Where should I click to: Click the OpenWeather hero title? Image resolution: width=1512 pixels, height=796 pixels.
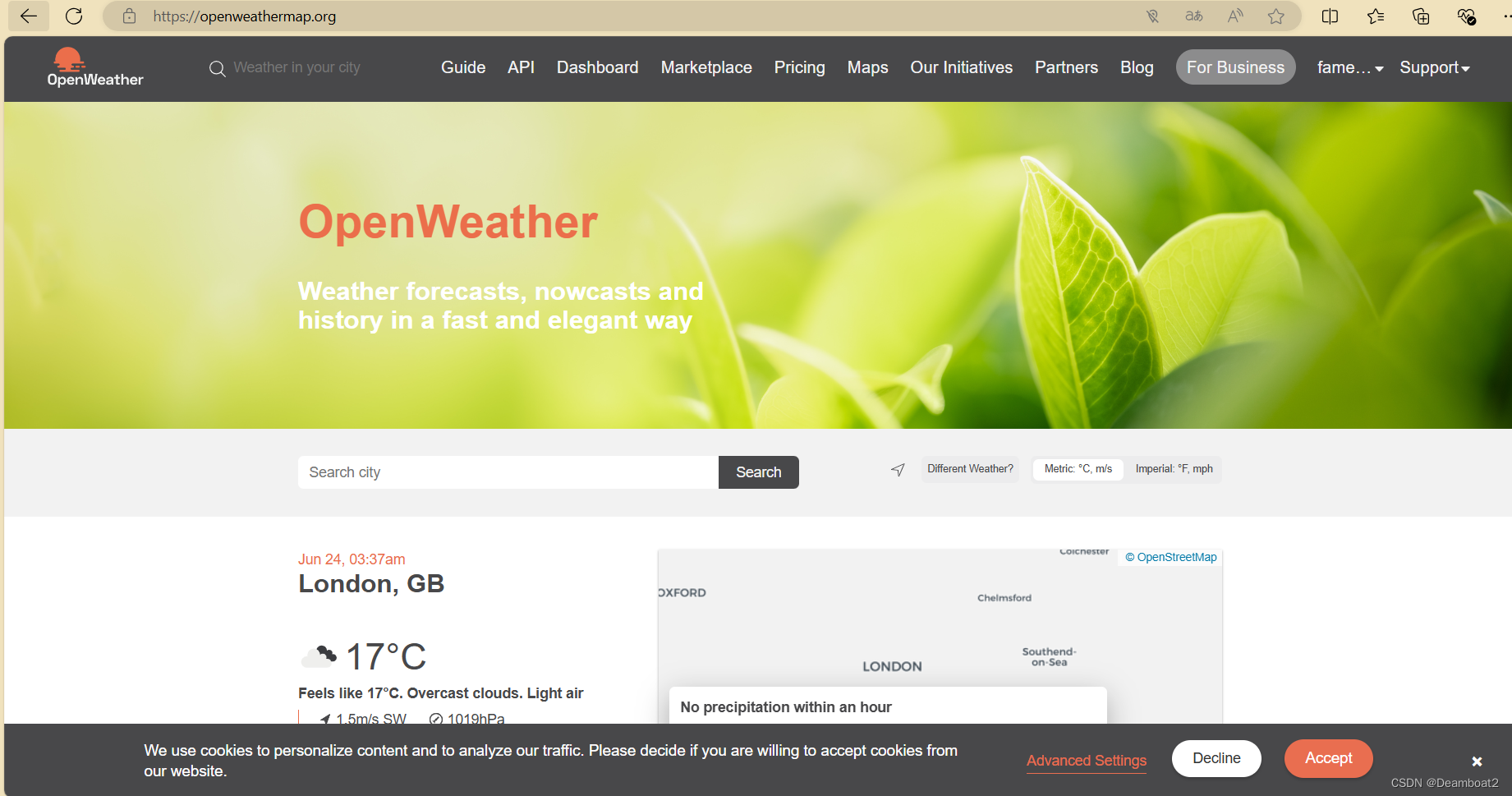click(x=448, y=223)
